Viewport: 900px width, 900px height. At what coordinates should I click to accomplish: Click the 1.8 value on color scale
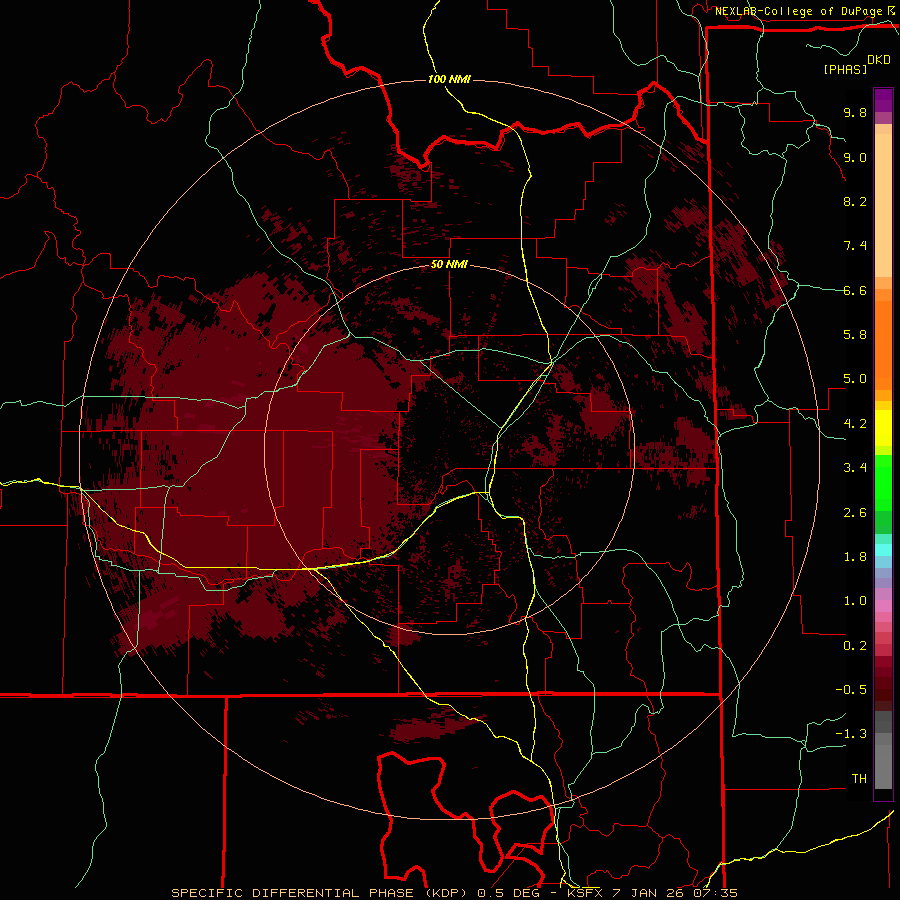coord(855,557)
